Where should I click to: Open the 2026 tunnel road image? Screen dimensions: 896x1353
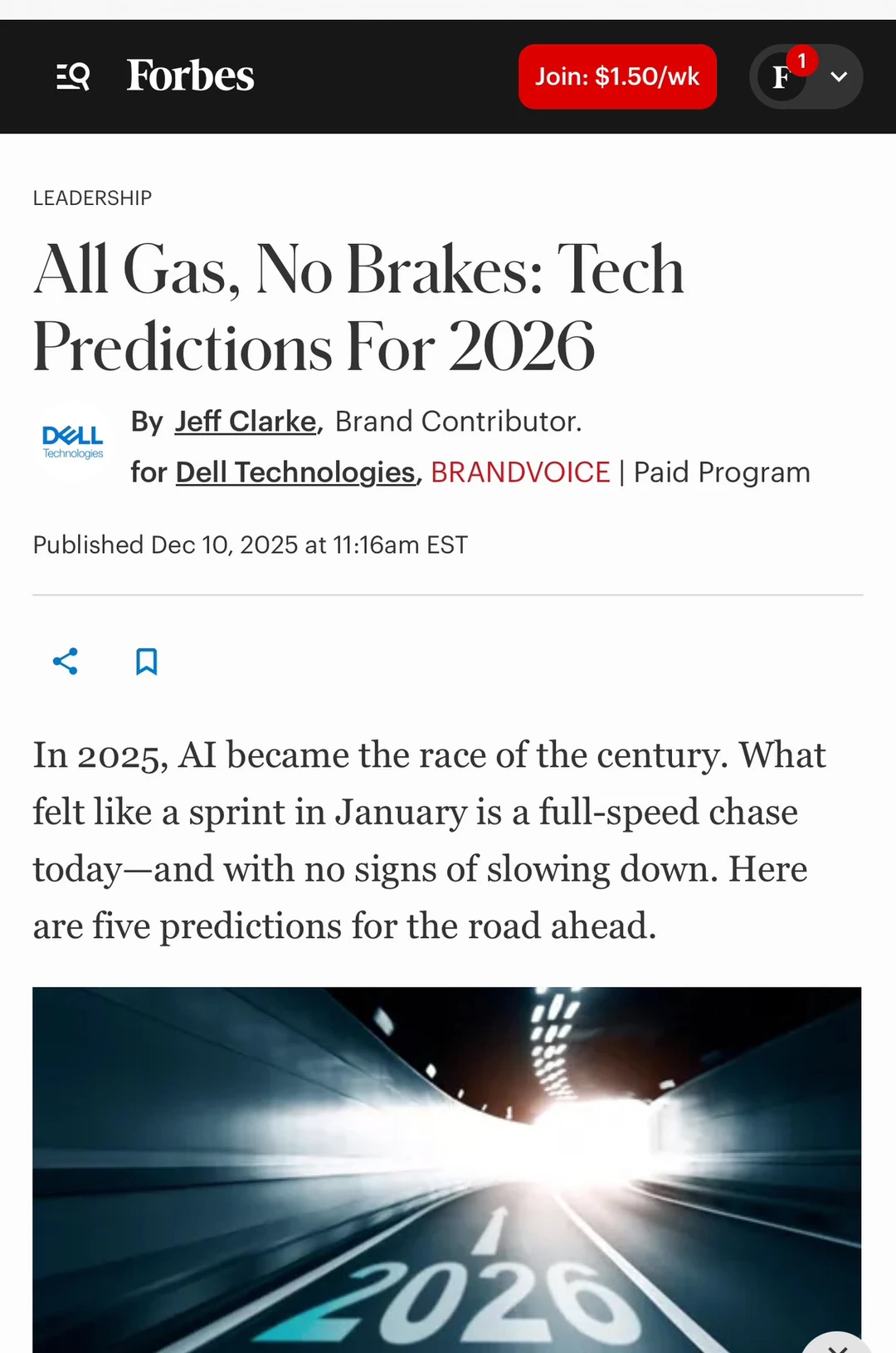tap(446, 1162)
